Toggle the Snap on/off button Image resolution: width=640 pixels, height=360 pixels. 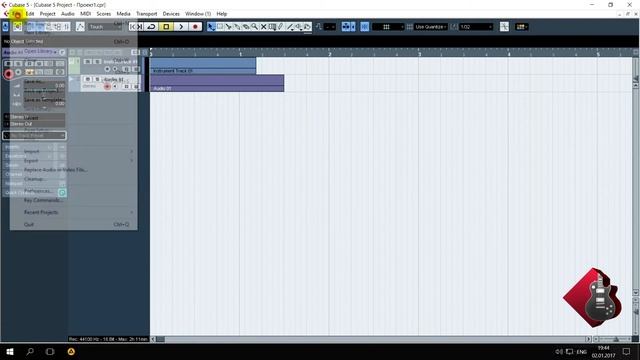[364, 27]
